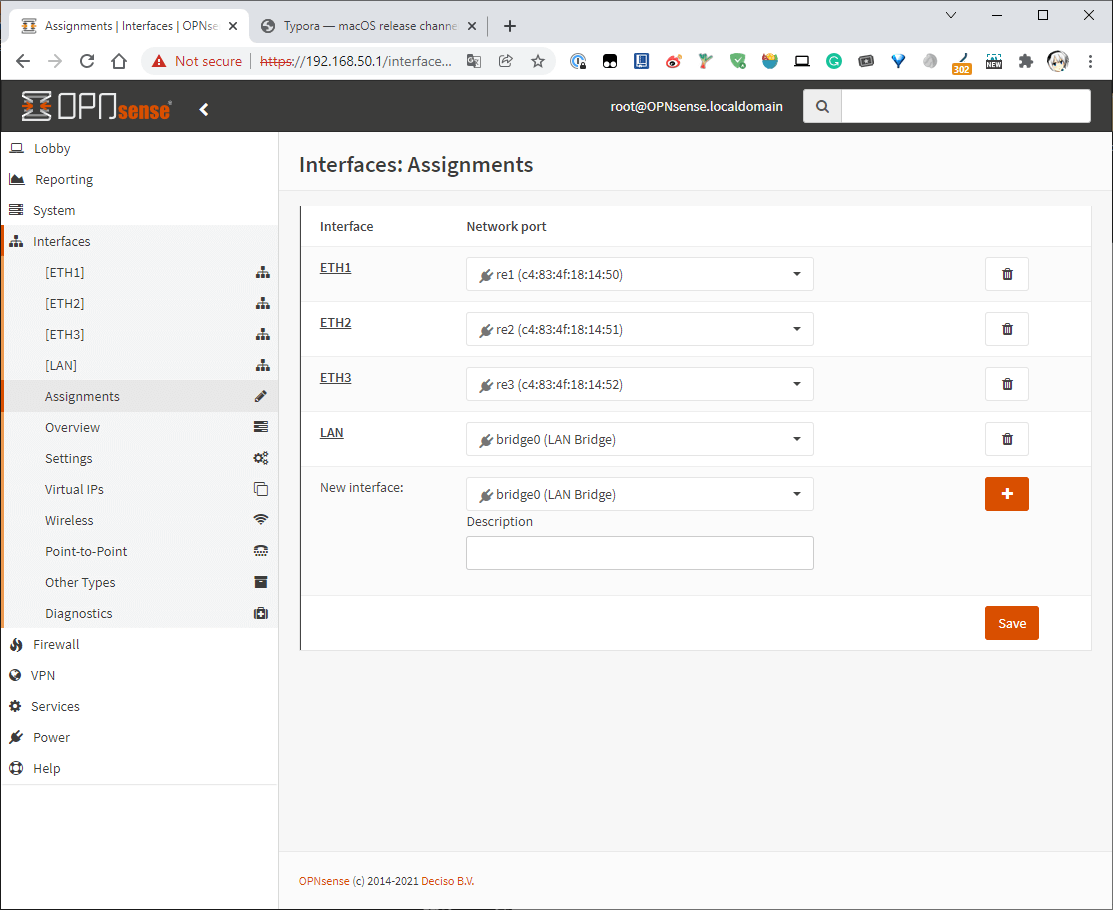This screenshot has height=910, width=1113.
Task: Remove the LAN bridge0 assignment
Action: pyautogui.click(x=1006, y=439)
